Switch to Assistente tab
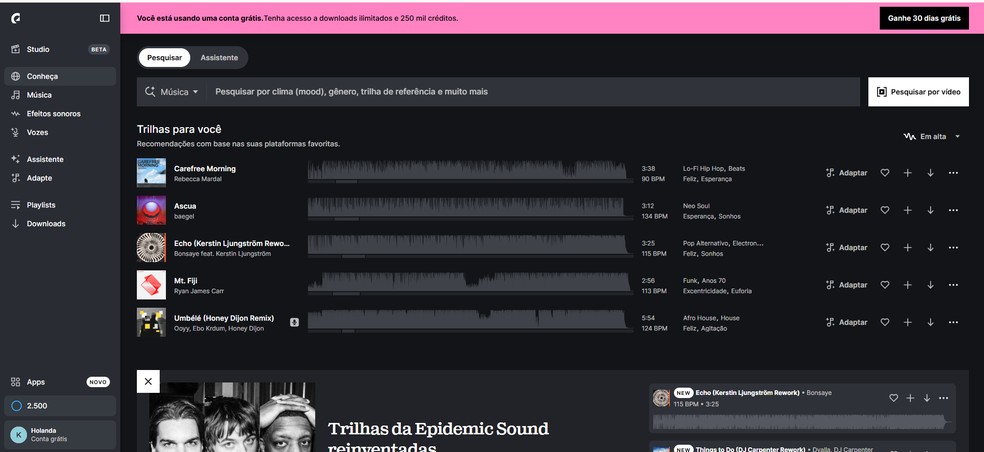Image resolution: width=984 pixels, height=452 pixels. pos(219,58)
